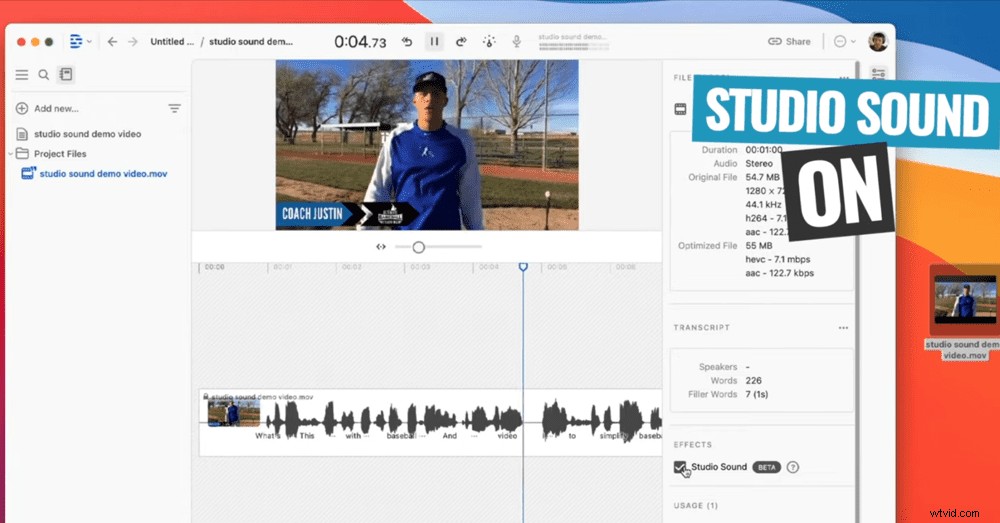This screenshot has height=523, width=1000.
Task: Disable the Studio Sound checkbox
Action: coord(680,468)
